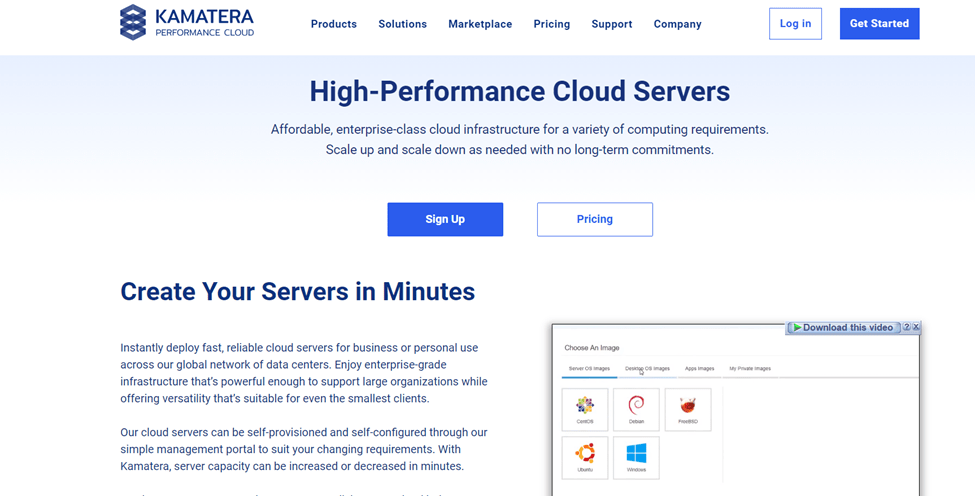Open the Company menu
This screenshot has width=975, height=496.
(x=677, y=24)
